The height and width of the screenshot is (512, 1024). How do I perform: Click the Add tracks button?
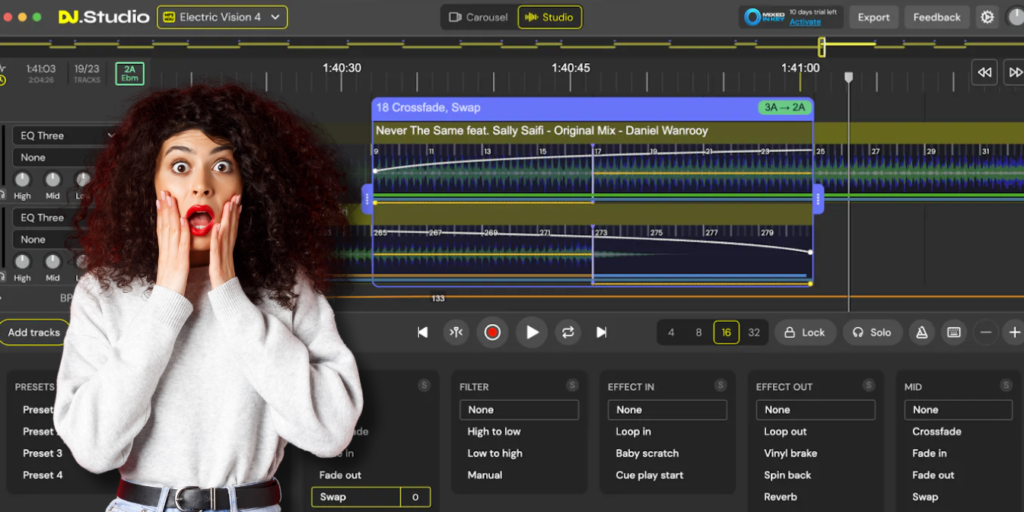[34, 332]
